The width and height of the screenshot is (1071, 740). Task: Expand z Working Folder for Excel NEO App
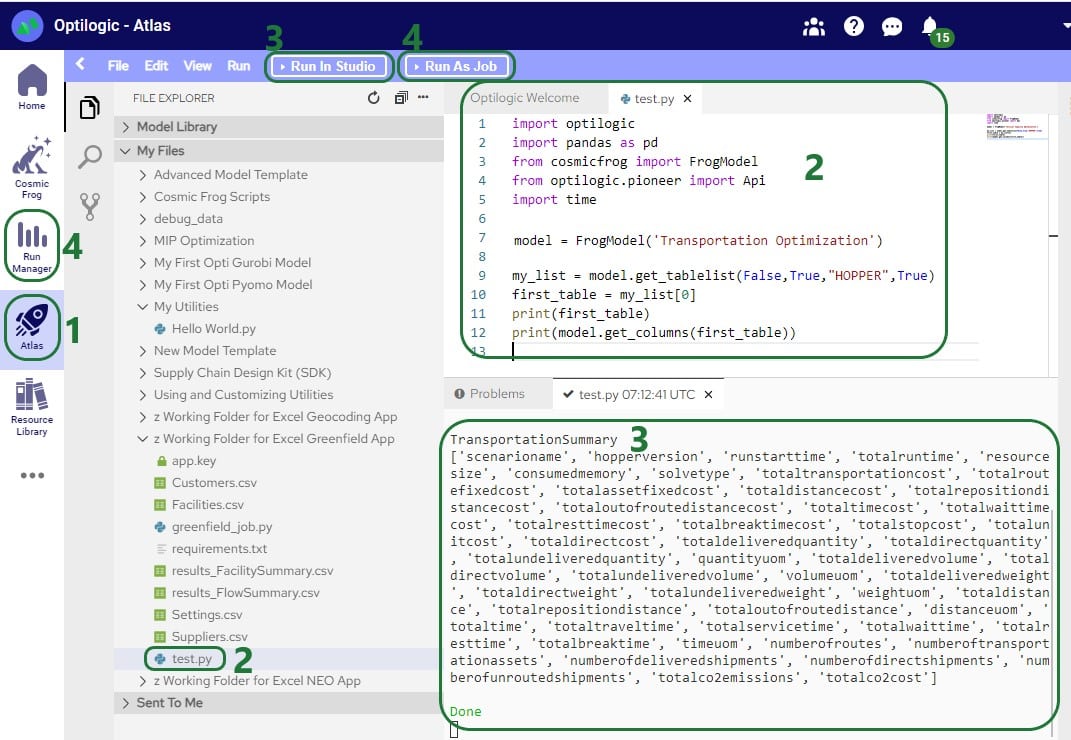point(257,681)
